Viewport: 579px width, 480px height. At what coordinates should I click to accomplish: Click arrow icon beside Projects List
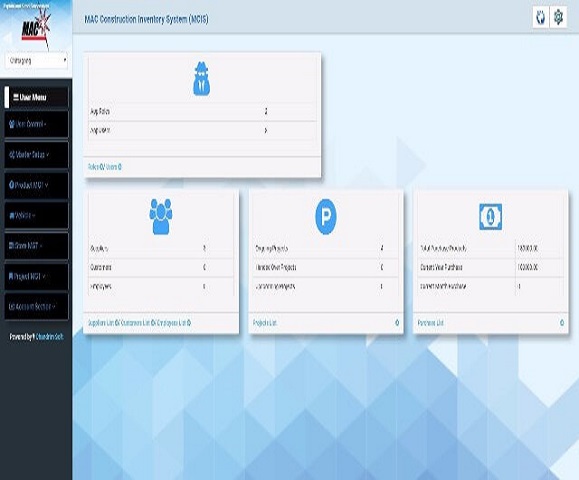click(397, 323)
